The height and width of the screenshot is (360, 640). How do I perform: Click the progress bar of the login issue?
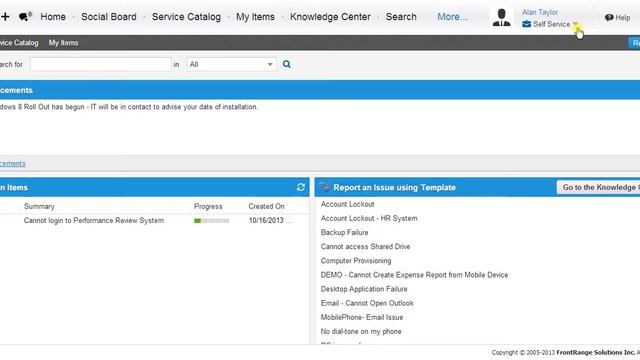pos(211,221)
